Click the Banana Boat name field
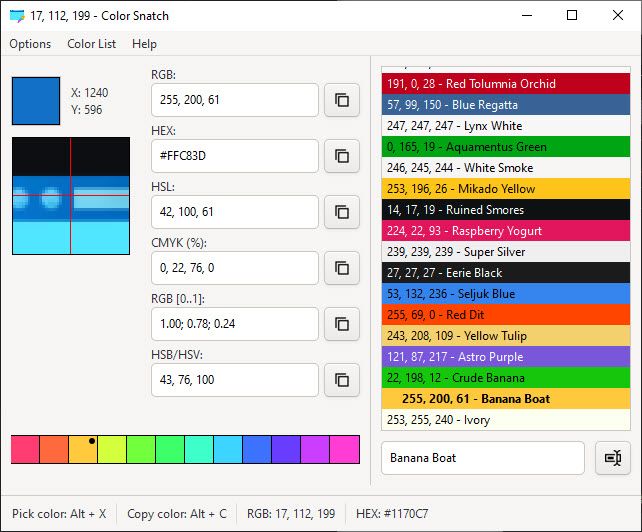This screenshot has width=642, height=532. pos(483,458)
